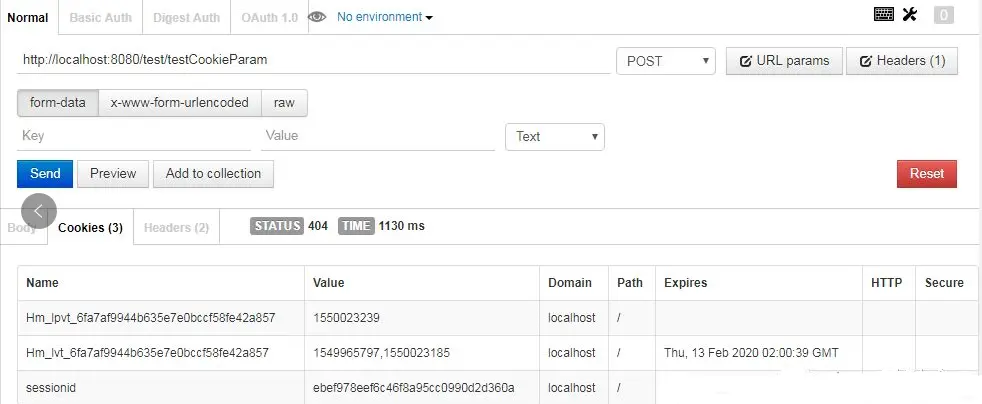Click the environment quick-look eye icon
Image resolution: width=982 pixels, height=404 pixels.
(x=317, y=17)
